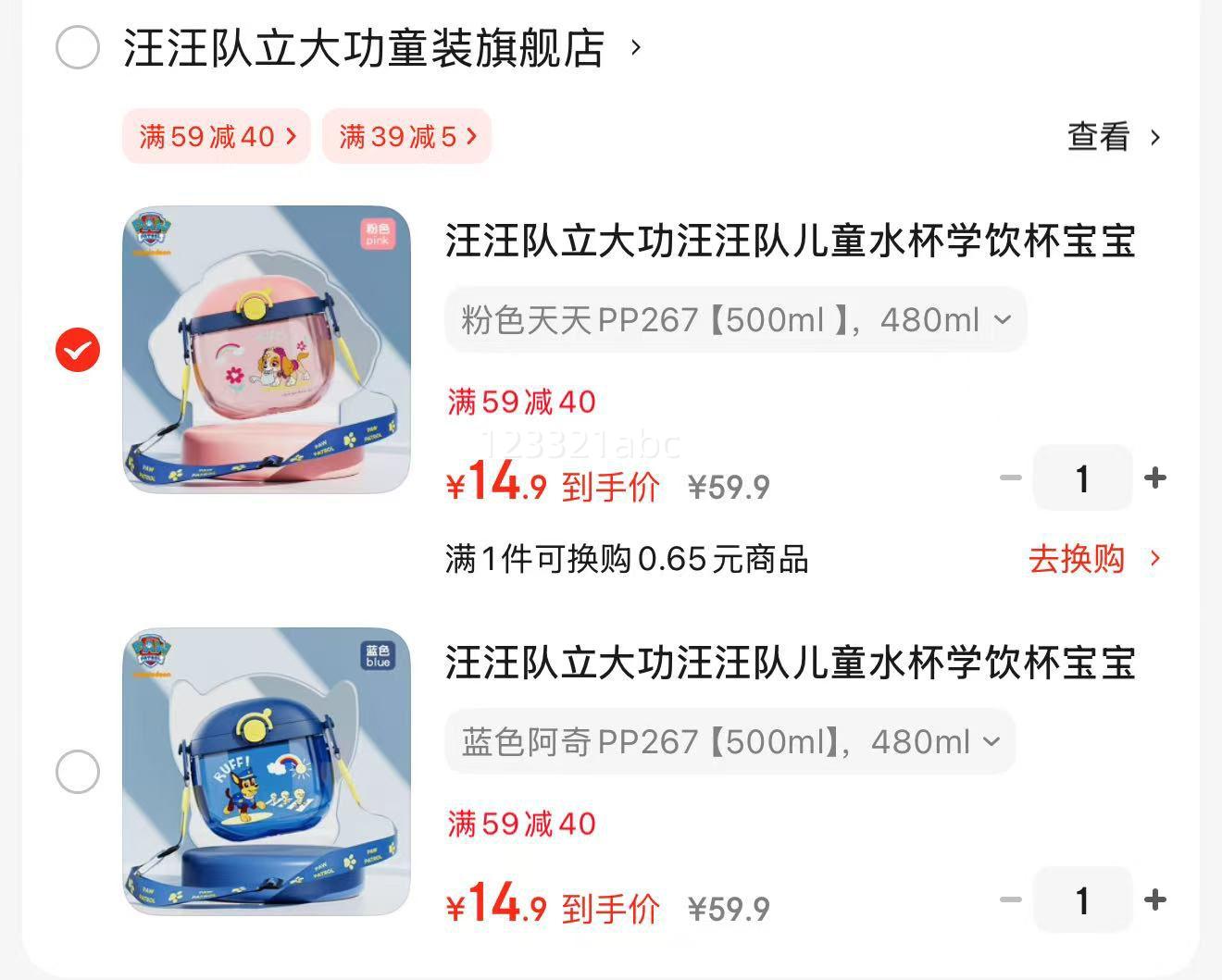Select the blue 阿奇 water cup item
Viewport: 1222px width, 980px height.
(x=78, y=772)
